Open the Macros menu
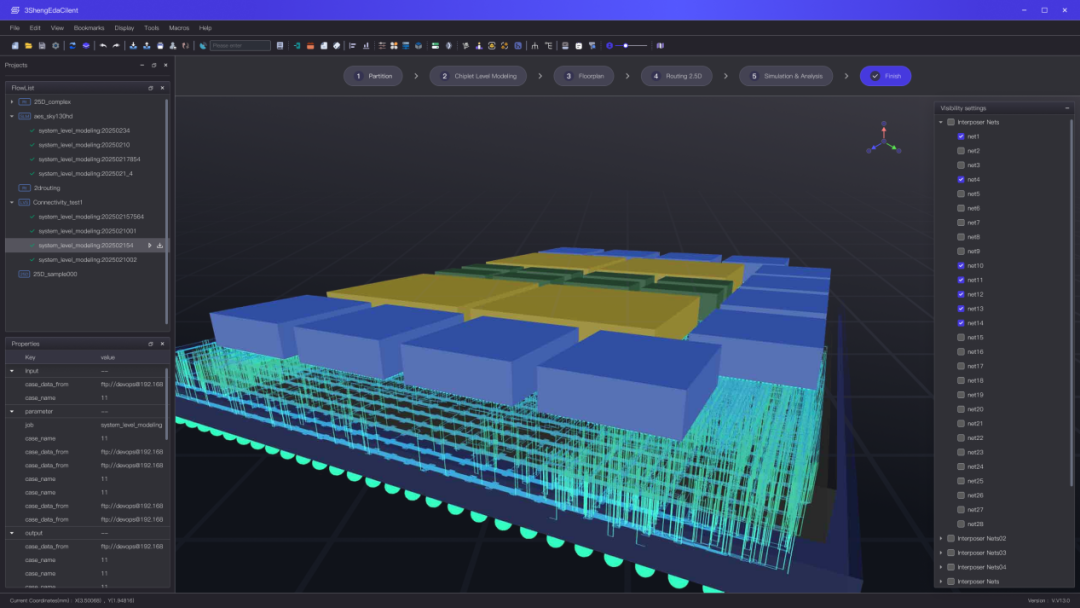This screenshot has height=608, width=1080. [178, 28]
